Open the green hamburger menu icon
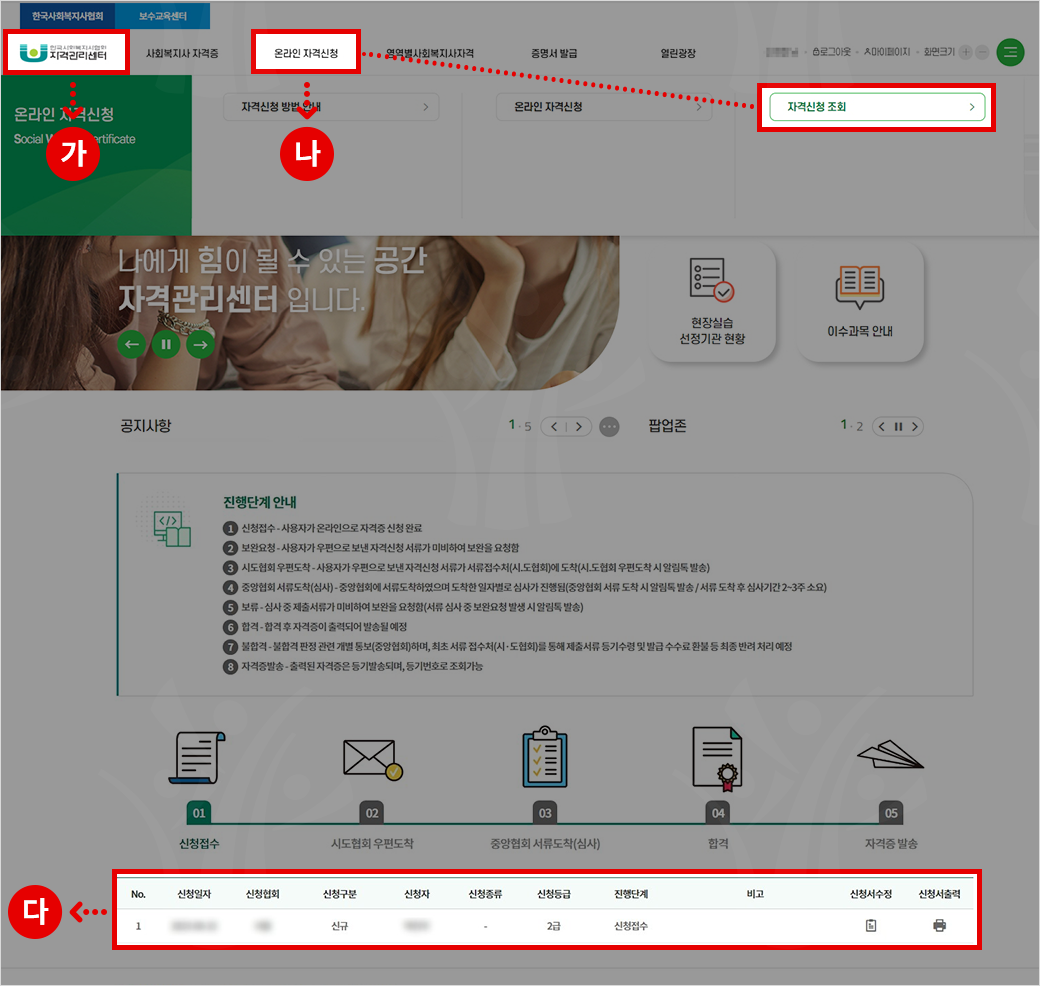The height and width of the screenshot is (986, 1040). pyautogui.click(x=1010, y=53)
